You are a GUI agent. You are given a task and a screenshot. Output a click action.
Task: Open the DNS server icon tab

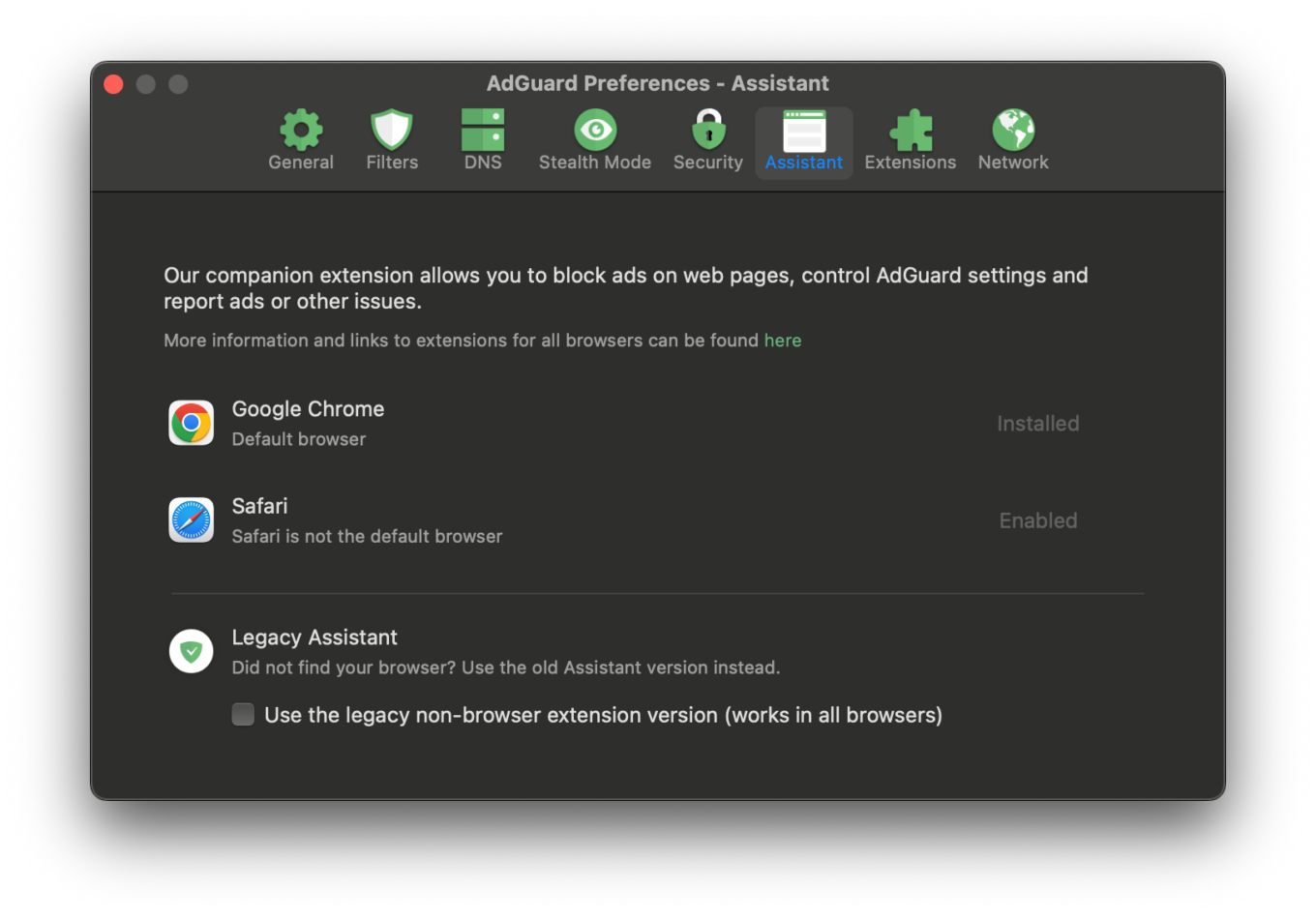click(483, 130)
